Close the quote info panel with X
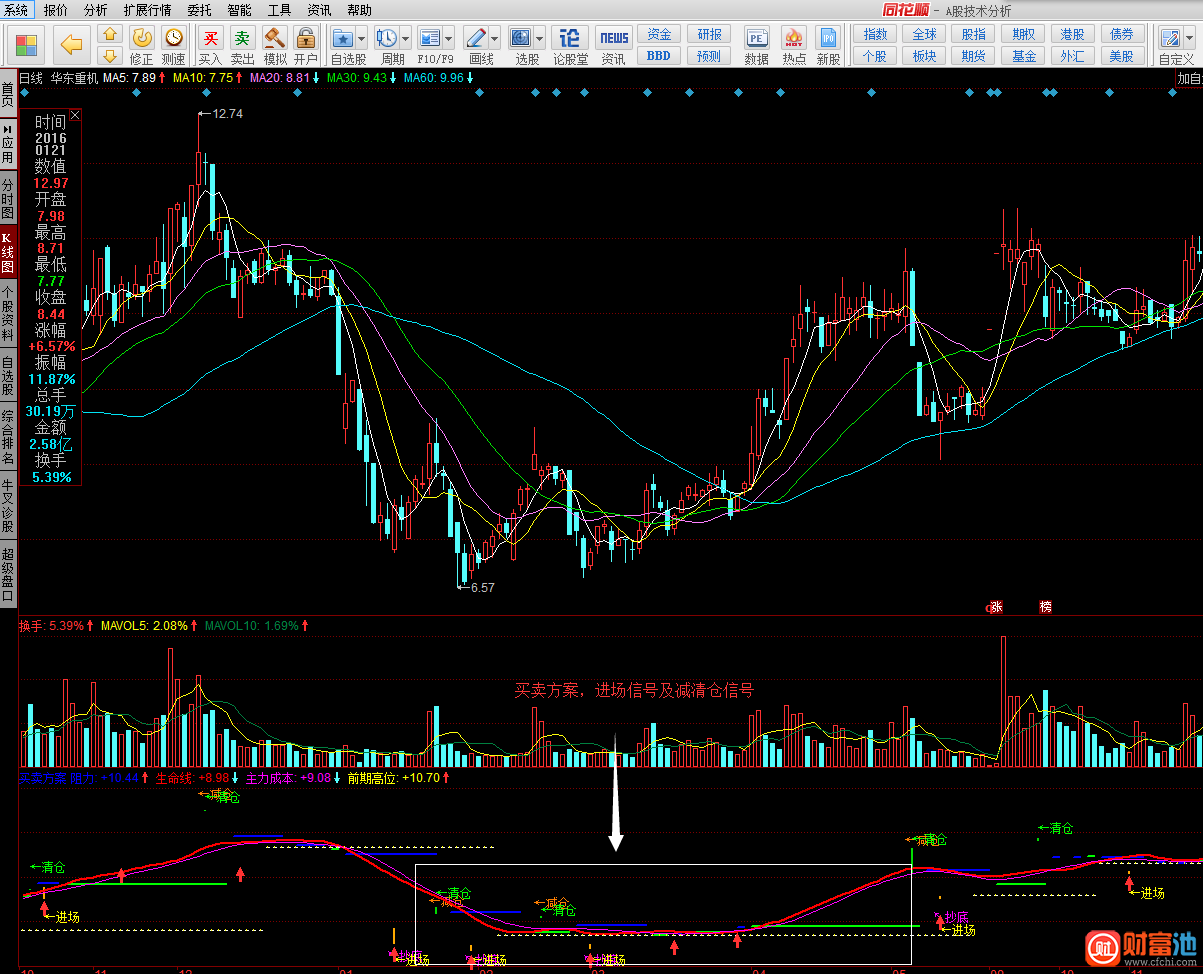Image resolution: width=1203 pixels, height=974 pixels. 75,115
